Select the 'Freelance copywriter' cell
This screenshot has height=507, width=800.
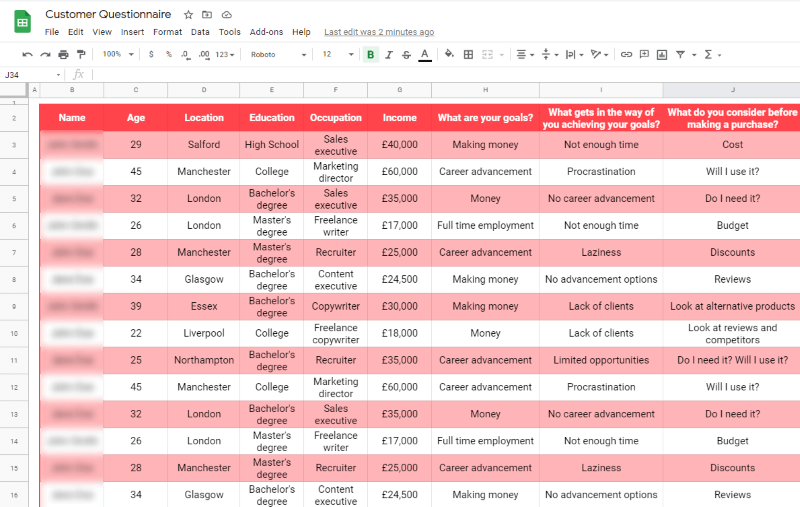tap(335, 334)
